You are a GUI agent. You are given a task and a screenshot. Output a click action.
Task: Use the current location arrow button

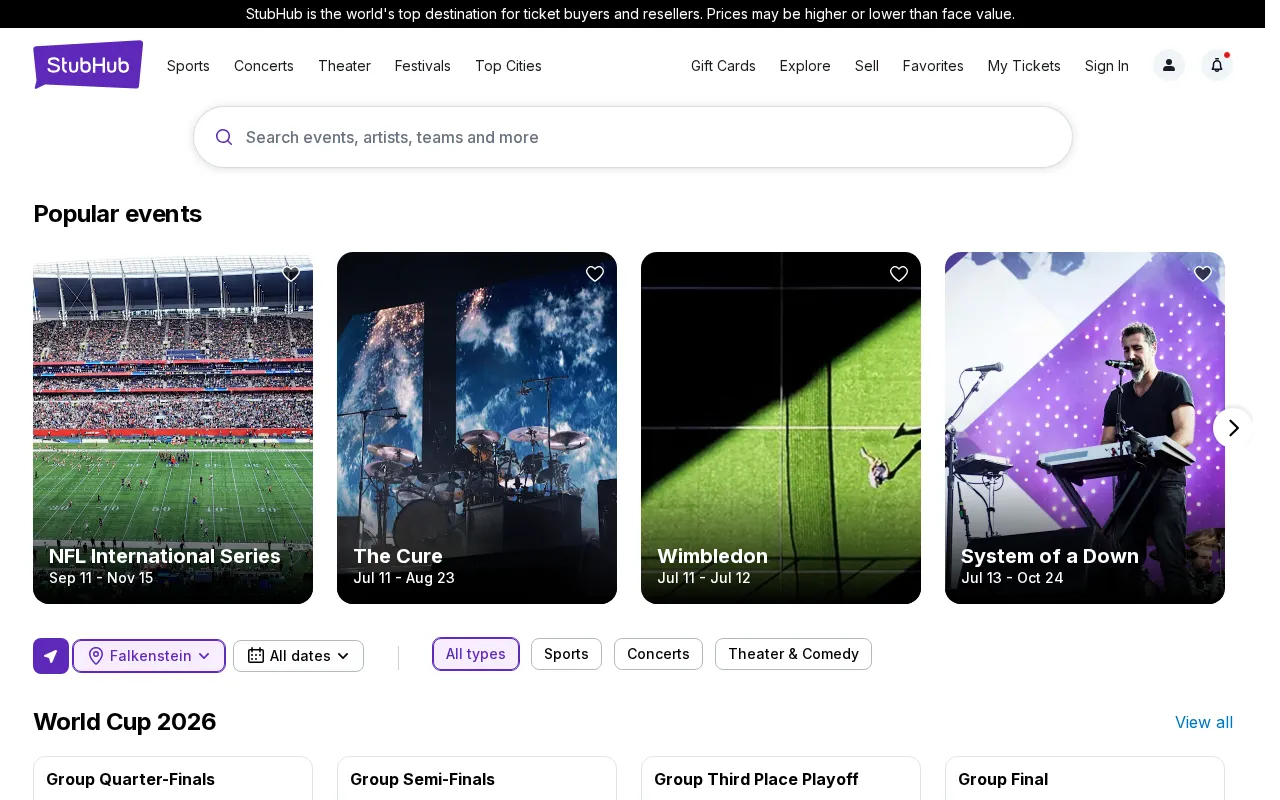pyautogui.click(x=51, y=656)
